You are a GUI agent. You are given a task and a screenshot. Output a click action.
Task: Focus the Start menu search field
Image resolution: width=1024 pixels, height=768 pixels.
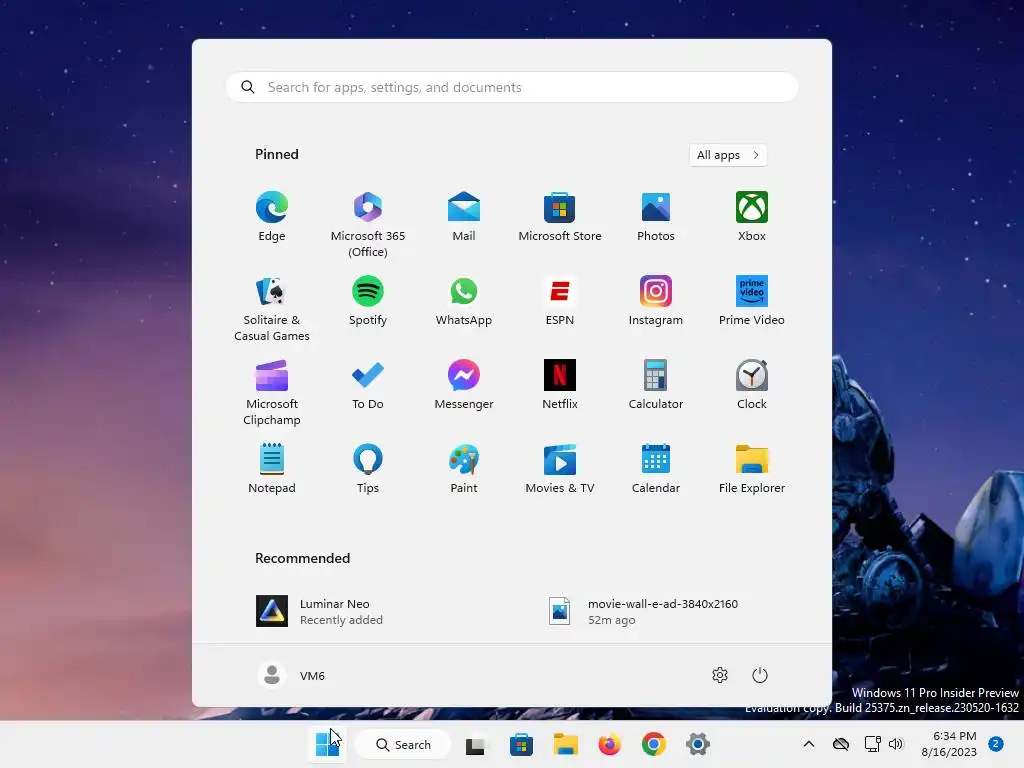[512, 87]
